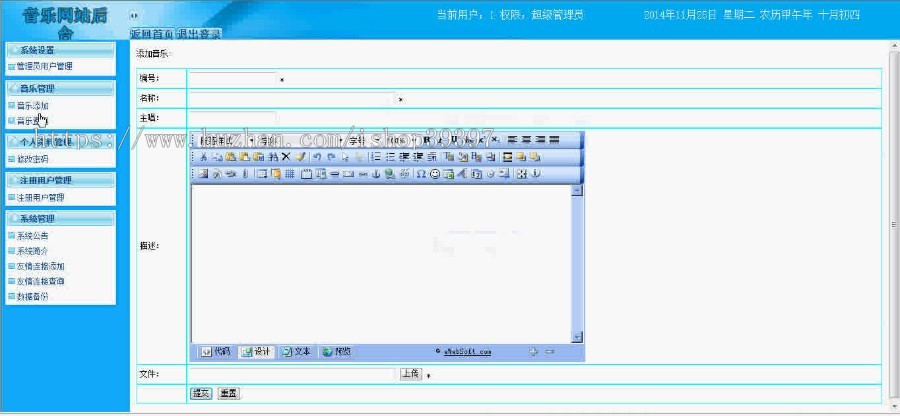Click the 主唱 singer input field
Screen dimensions: 900x416
(233, 118)
